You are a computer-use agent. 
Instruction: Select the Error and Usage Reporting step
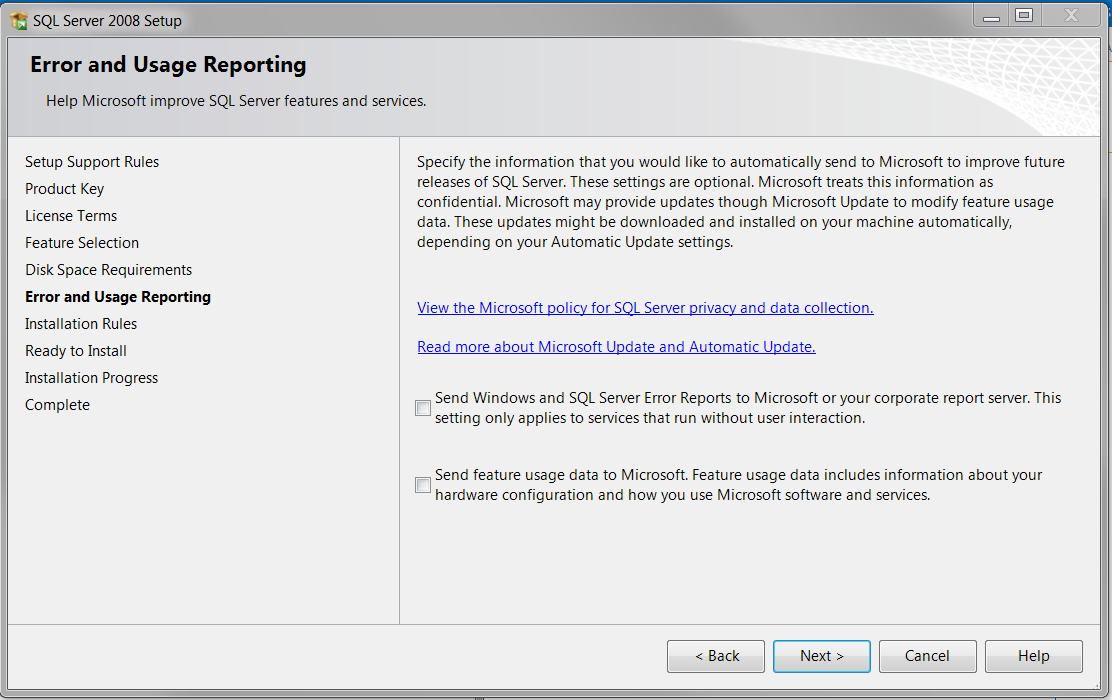118,297
